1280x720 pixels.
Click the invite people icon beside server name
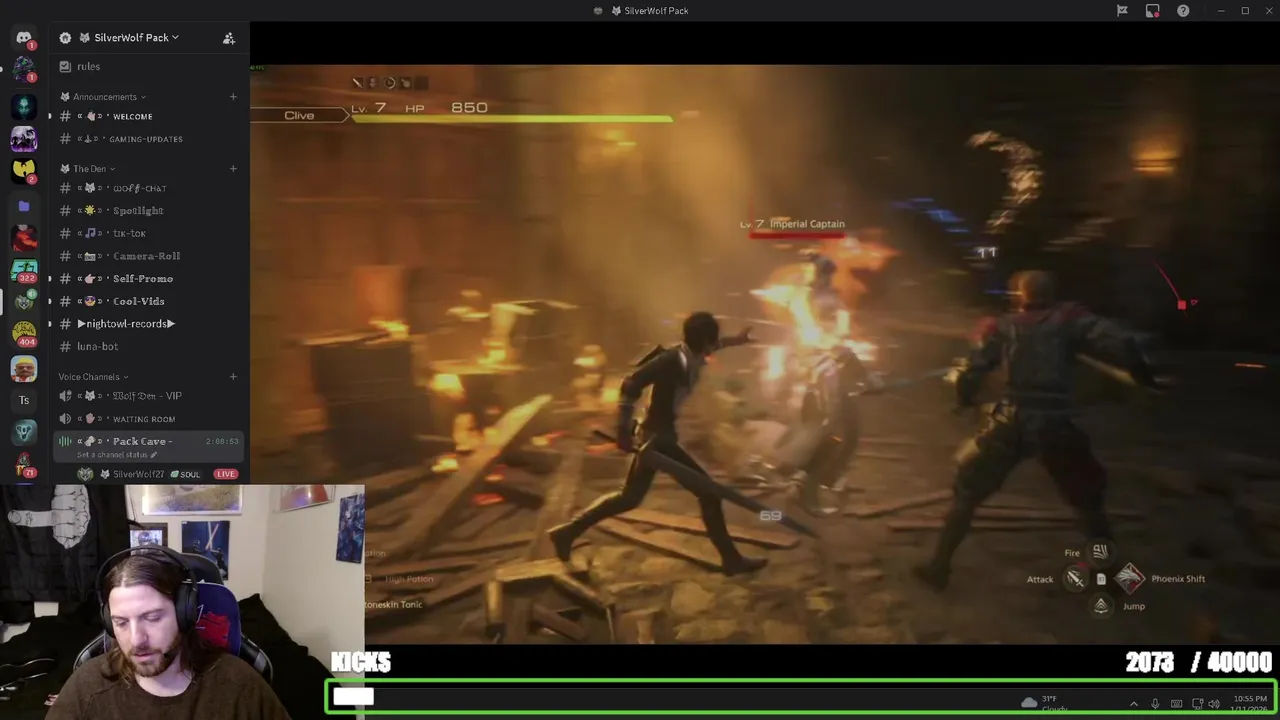point(229,38)
